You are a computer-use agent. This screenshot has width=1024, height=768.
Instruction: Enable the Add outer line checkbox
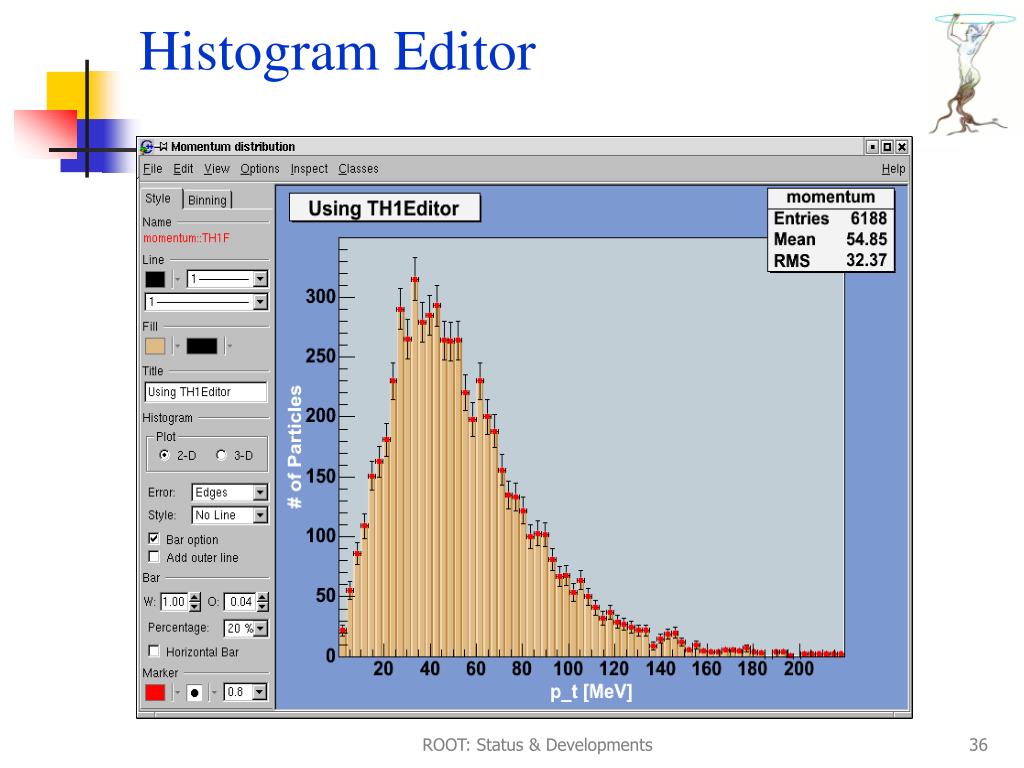point(154,557)
